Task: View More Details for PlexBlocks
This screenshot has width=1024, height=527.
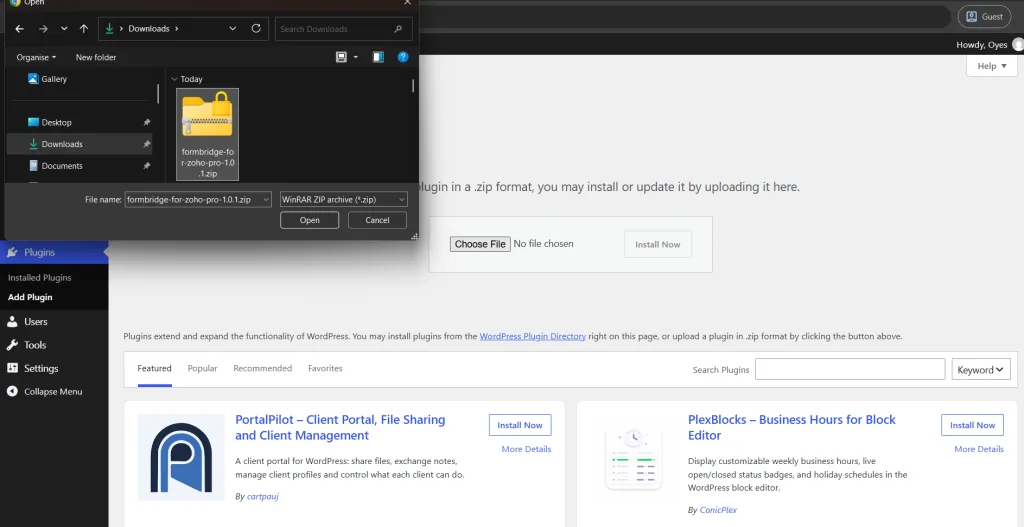Action: point(979,449)
